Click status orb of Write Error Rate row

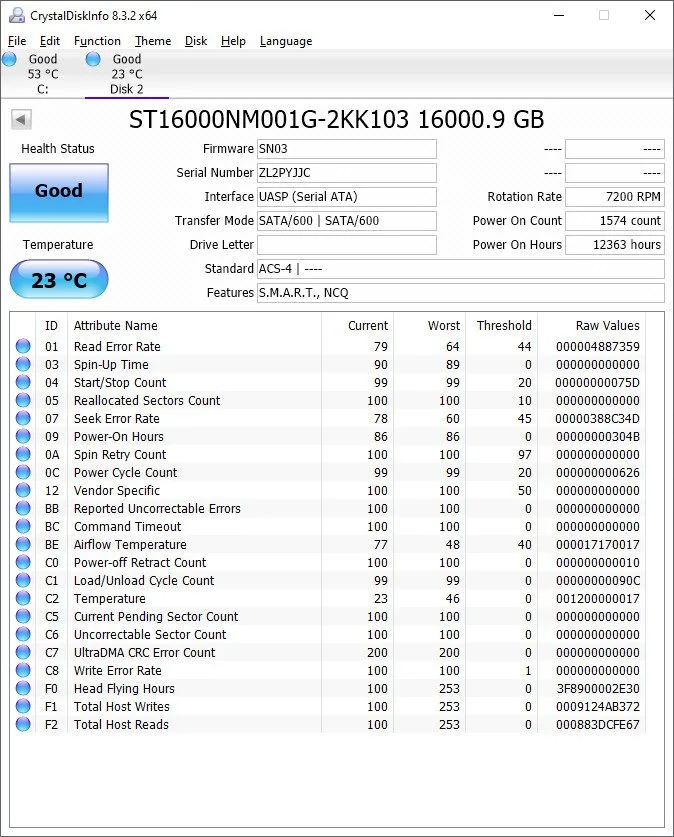(23, 670)
